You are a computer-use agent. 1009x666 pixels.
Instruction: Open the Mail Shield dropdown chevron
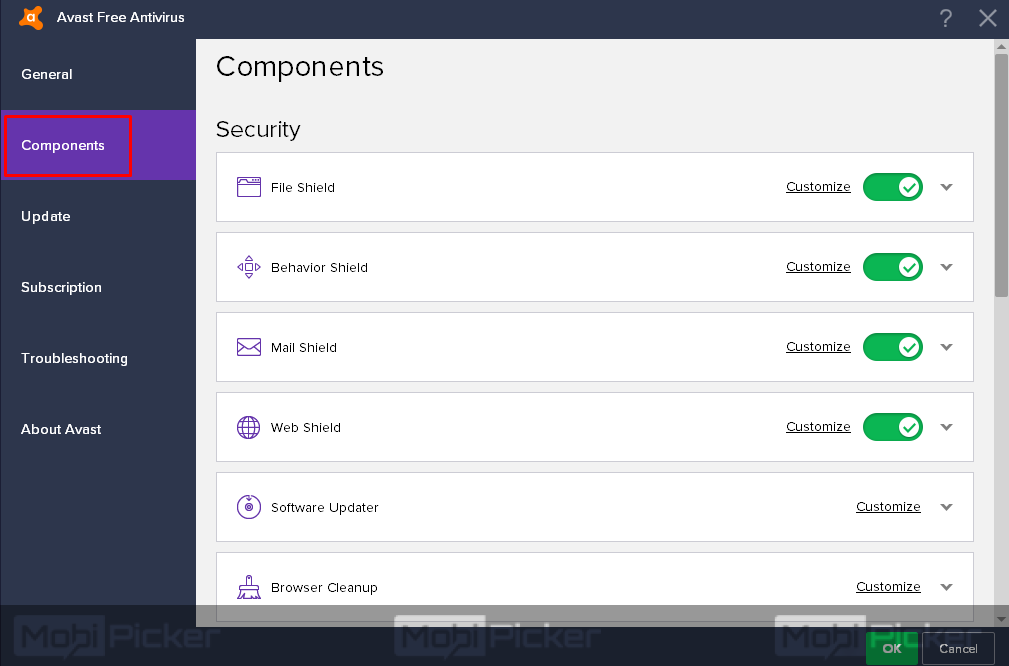pos(946,347)
